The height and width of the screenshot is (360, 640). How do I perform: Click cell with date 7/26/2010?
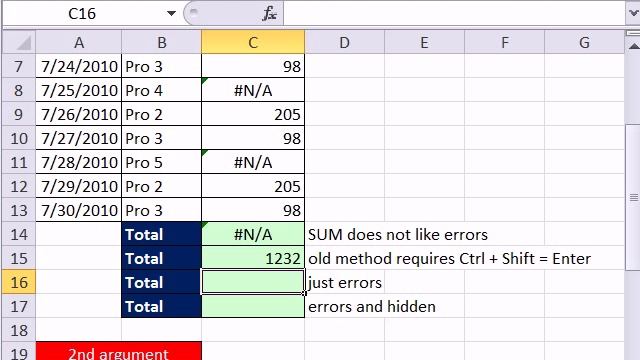[x=79, y=114]
